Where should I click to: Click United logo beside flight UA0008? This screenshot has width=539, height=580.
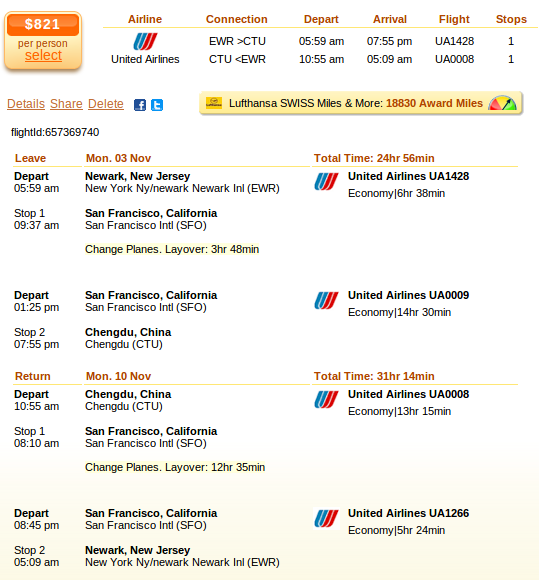click(x=326, y=399)
